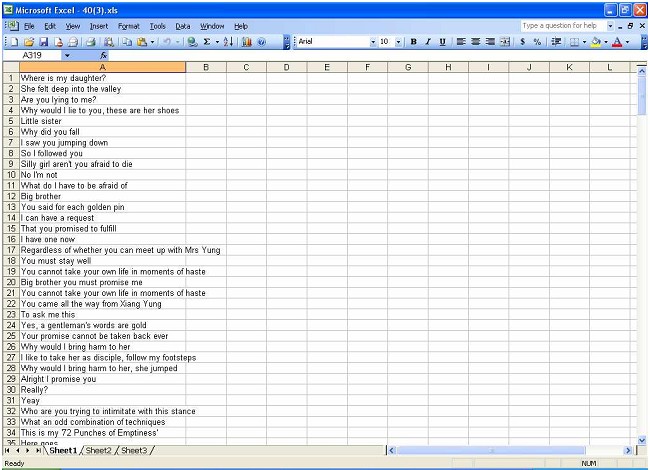Click the vertical scrollbar down arrow

tap(642, 440)
